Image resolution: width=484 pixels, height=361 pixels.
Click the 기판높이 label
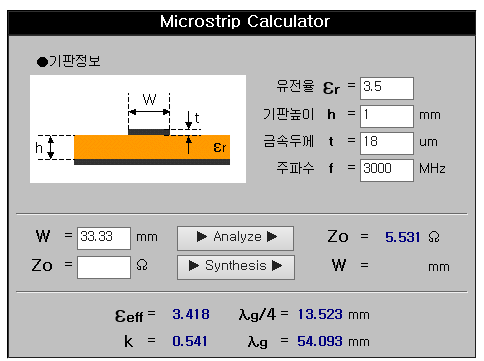coord(289,114)
